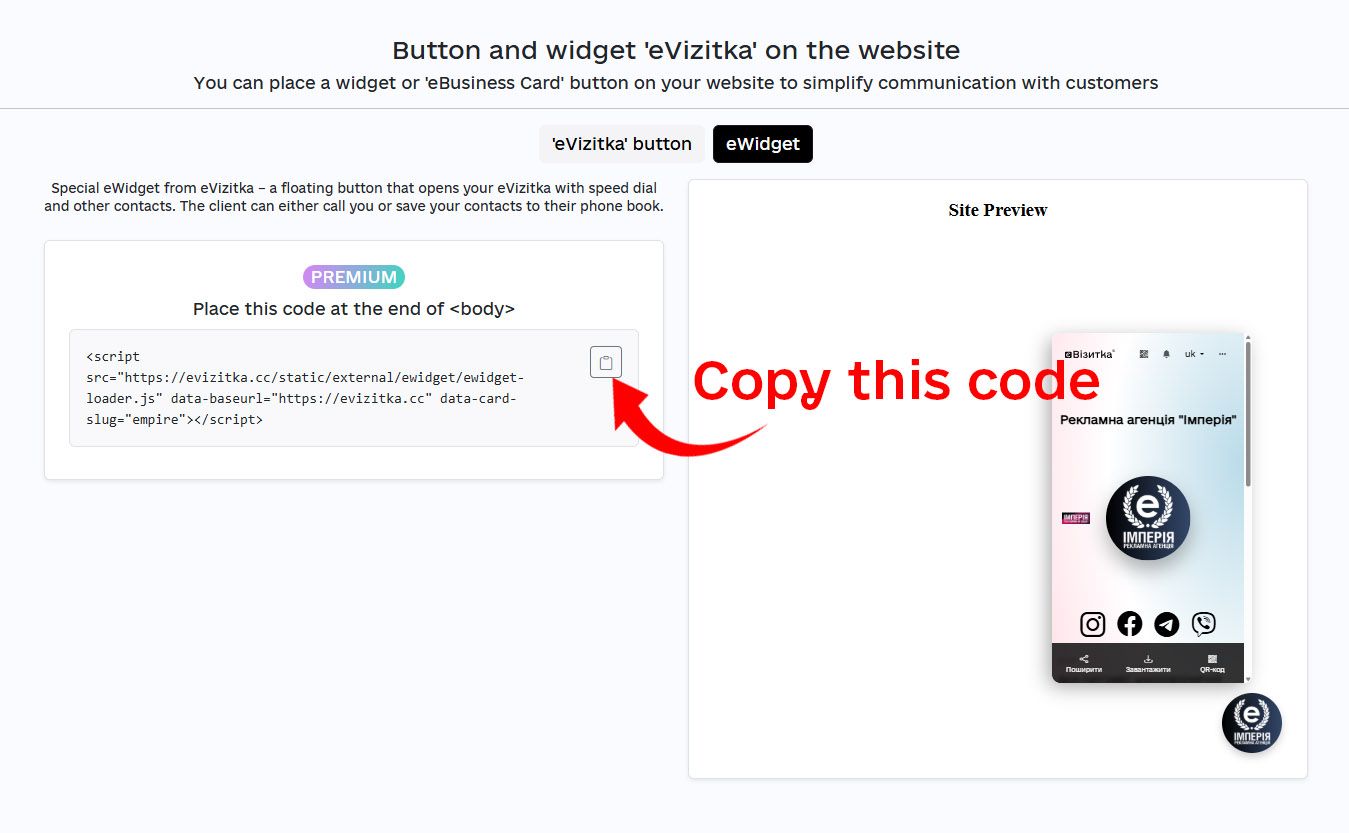Click the Поширити share button

click(1084, 663)
